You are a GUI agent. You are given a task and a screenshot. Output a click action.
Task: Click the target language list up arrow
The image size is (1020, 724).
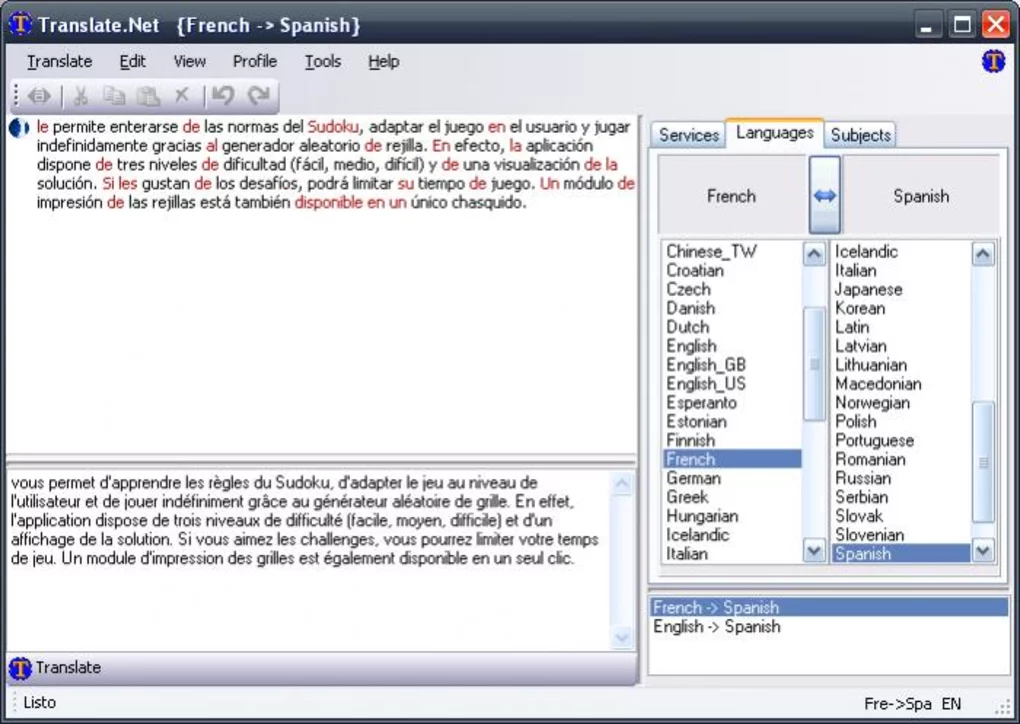[x=983, y=254]
